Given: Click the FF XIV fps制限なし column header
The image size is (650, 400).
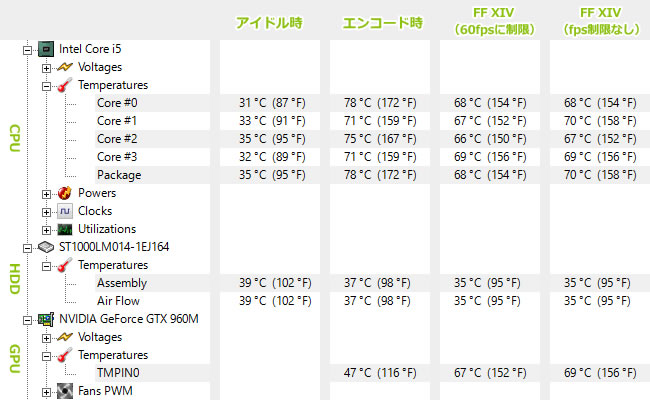Looking at the screenshot, I should click(x=601, y=21).
